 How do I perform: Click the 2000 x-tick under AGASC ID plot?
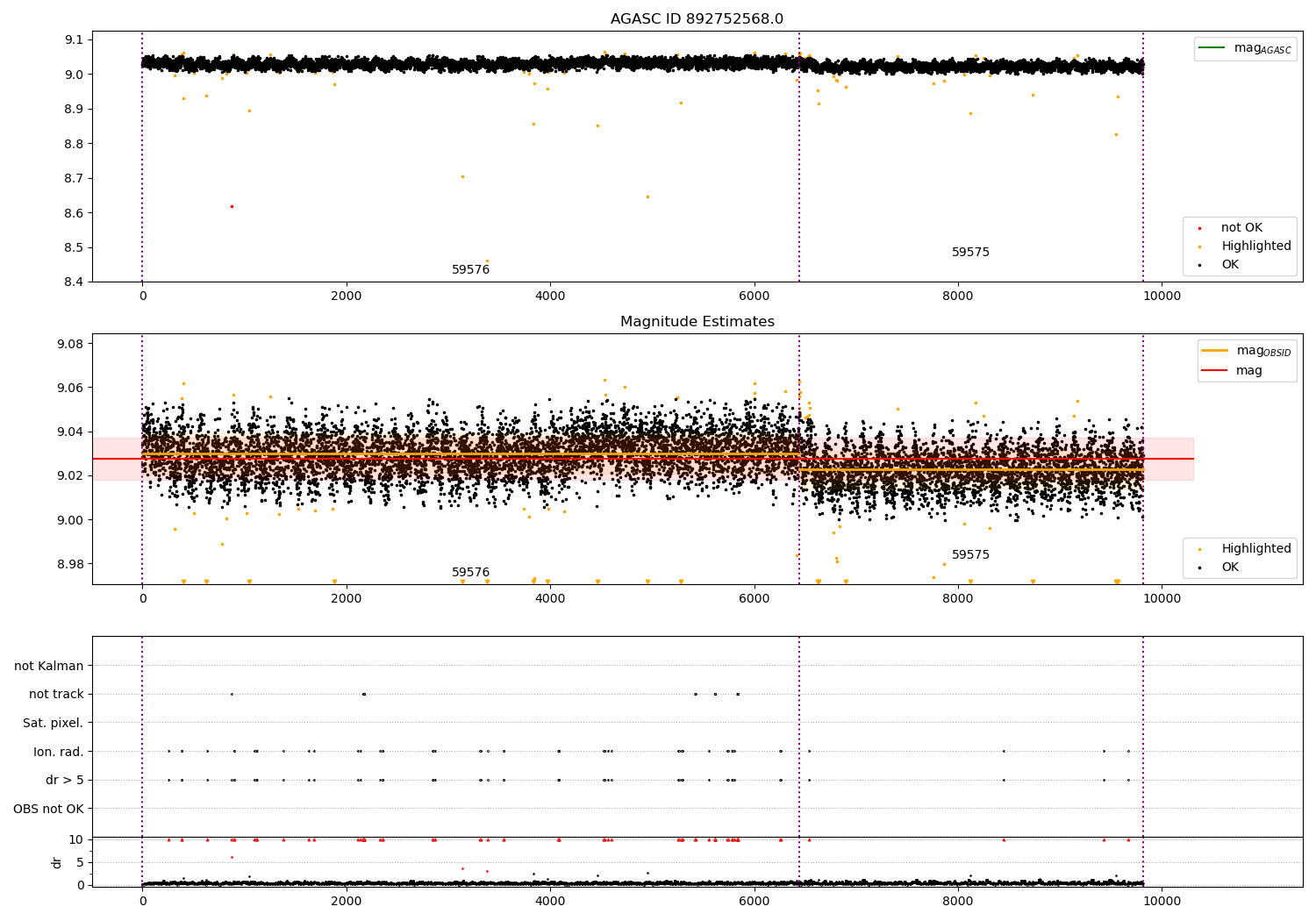pyautogui.click(x=347, y=296)
